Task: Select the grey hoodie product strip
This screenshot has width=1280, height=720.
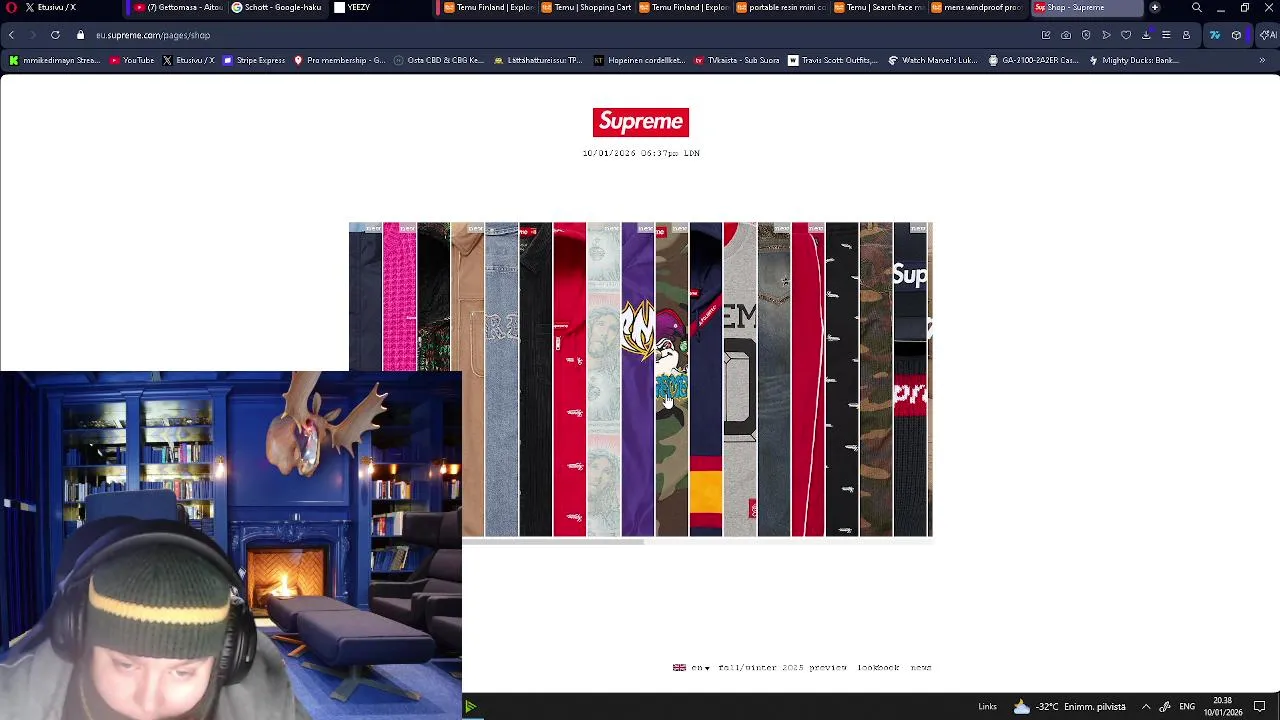Action: click(x=739, y=380)
